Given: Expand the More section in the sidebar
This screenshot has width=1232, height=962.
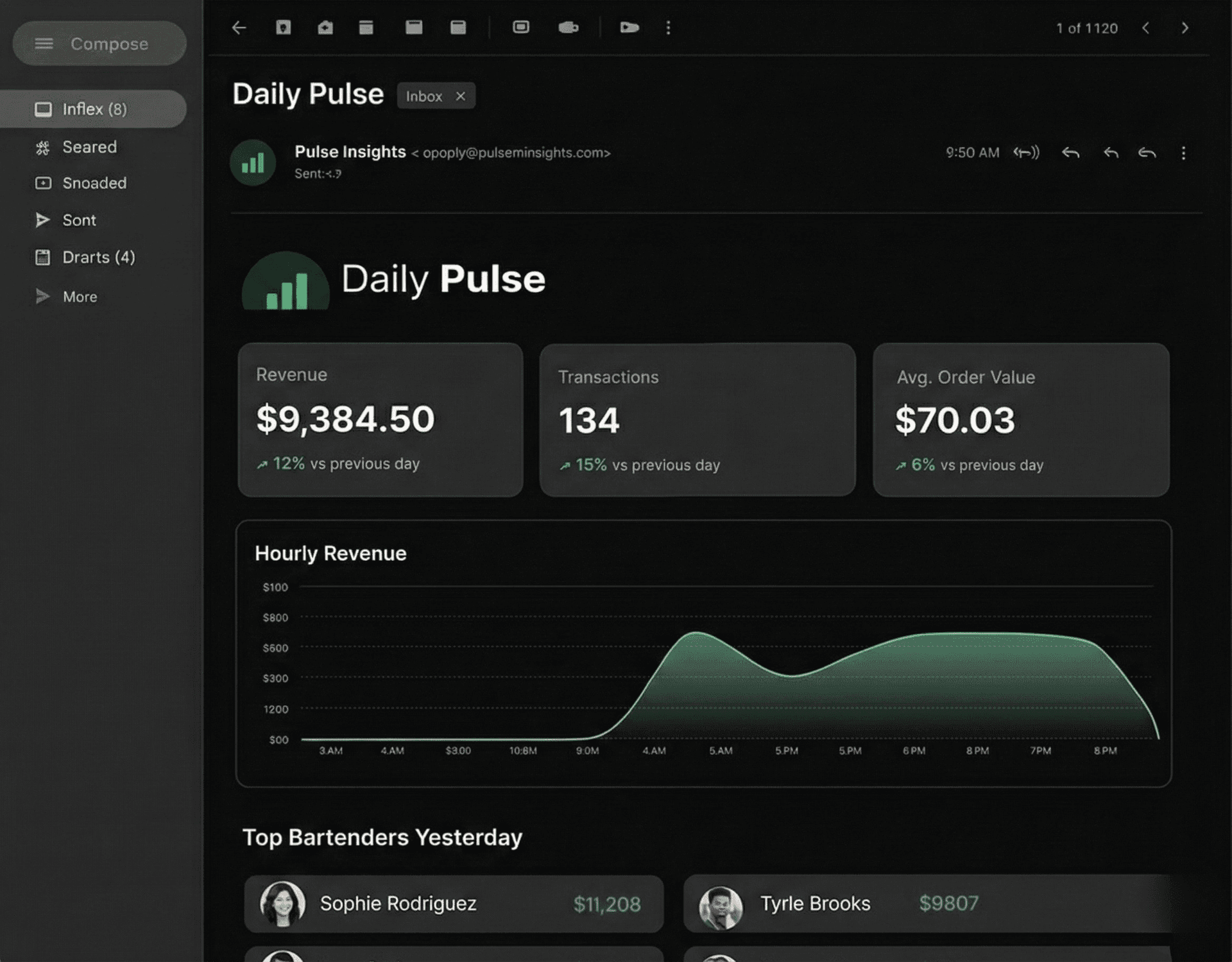Looking at the screenshot, I should pyautogui.click(x=79, y=296).
